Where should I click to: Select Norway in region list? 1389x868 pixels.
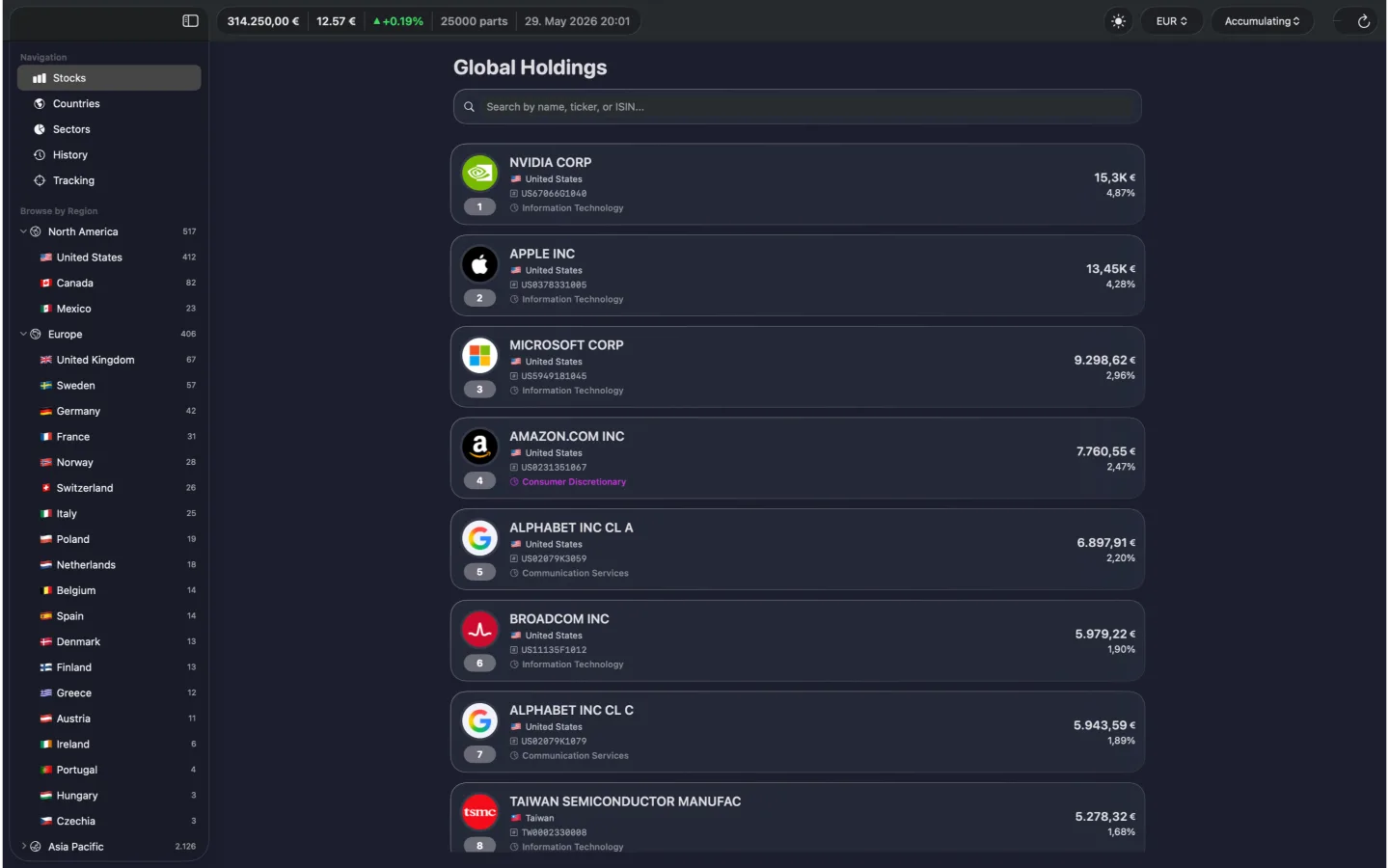109,462
